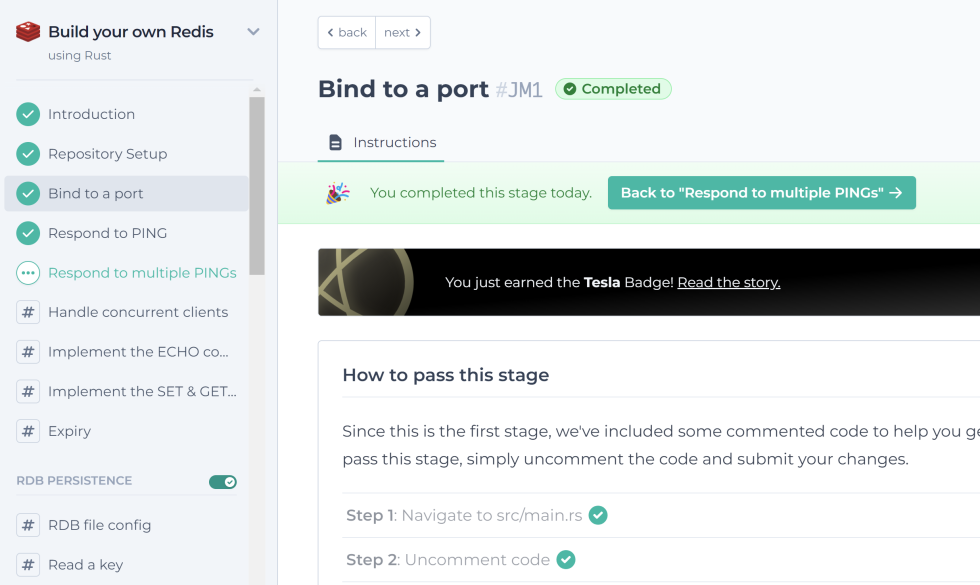The height and width of the screenshot is (585, 980).
Task: Click the Repository Setup checkmark icon
Action: coord(28,154)
